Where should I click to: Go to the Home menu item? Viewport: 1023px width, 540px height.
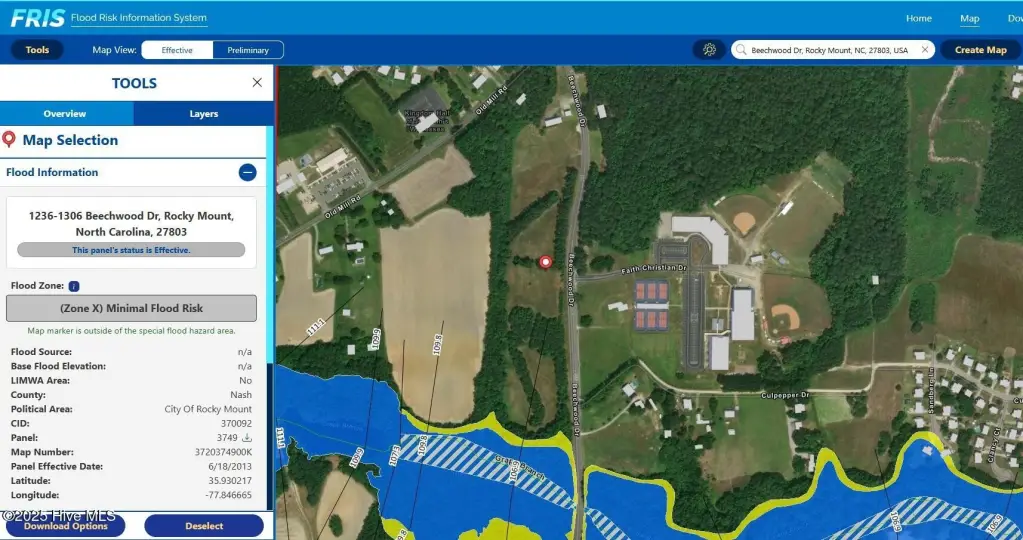(918, 18)
